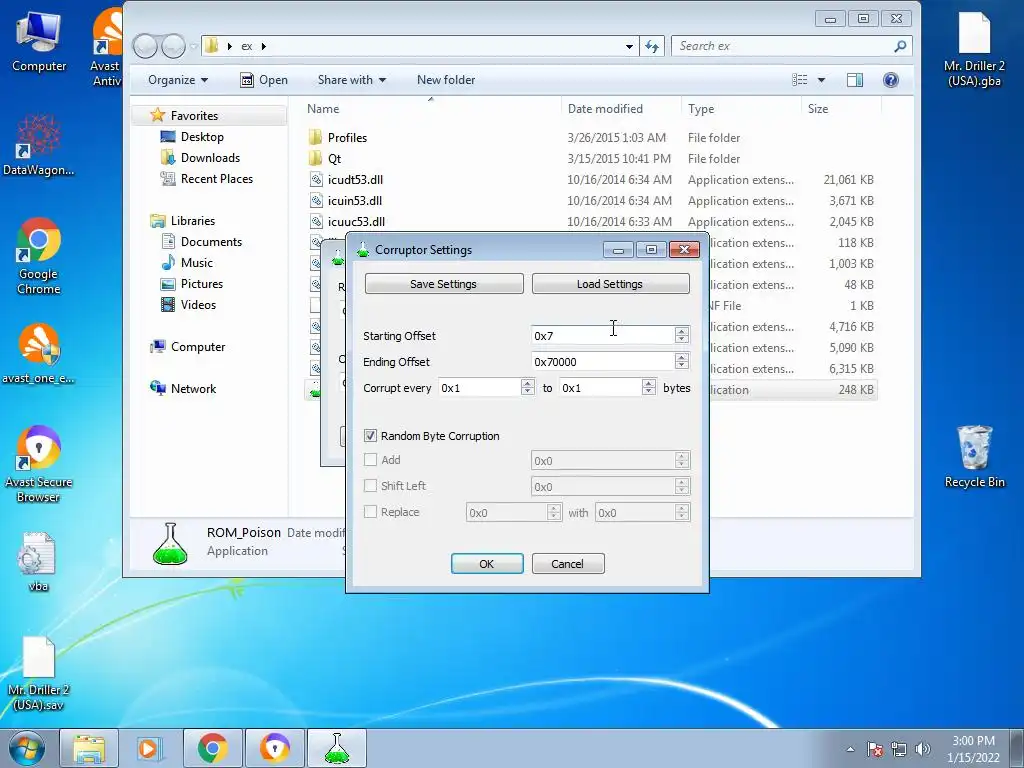Open the volume speaker tray icon
Image resolution: width=1024 pixels, height=768 pixels.
[923, 749]
